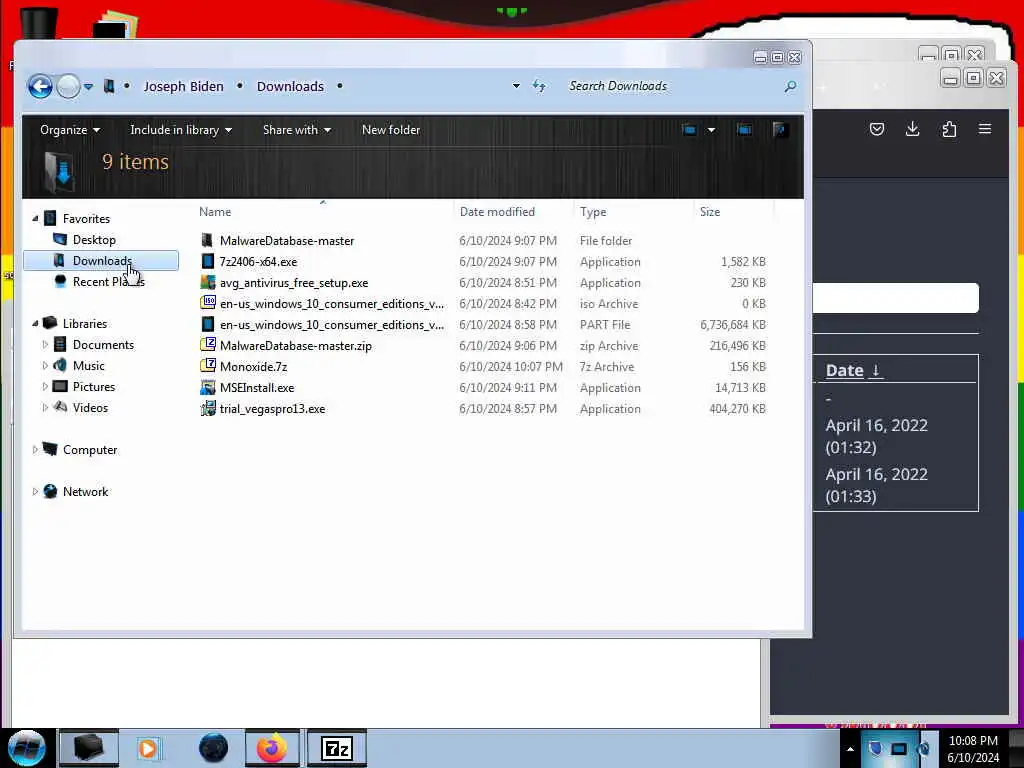Select Downloads in Favorites
1024x768 pixels.
click(101, 261)
